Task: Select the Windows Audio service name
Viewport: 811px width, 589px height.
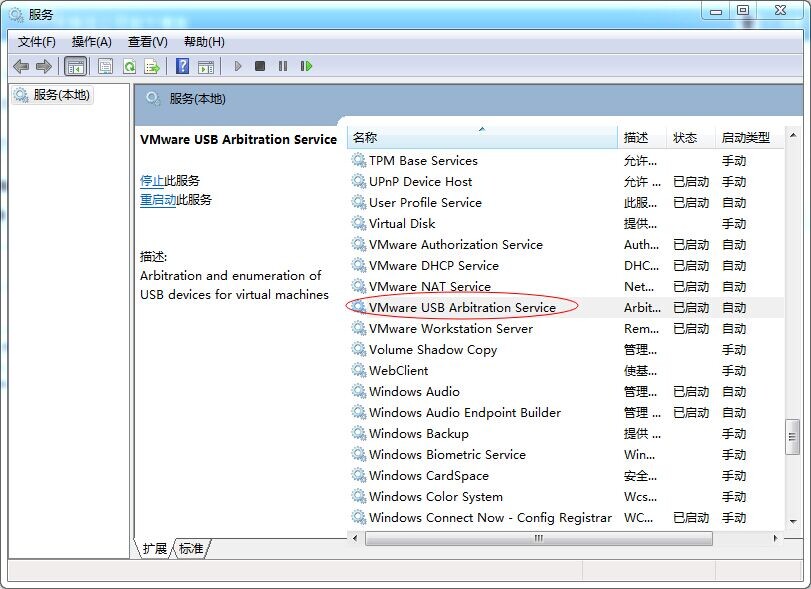Action: point(414,391)
